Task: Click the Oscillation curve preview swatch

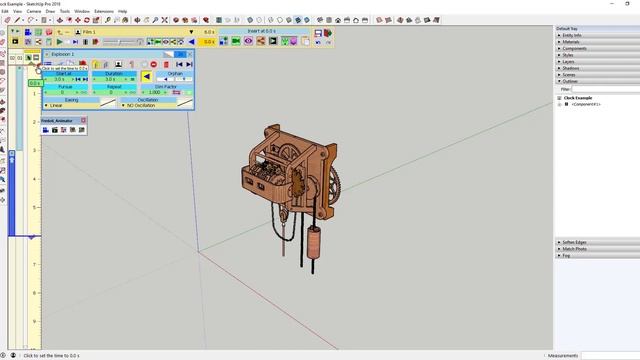Action: 185,103
